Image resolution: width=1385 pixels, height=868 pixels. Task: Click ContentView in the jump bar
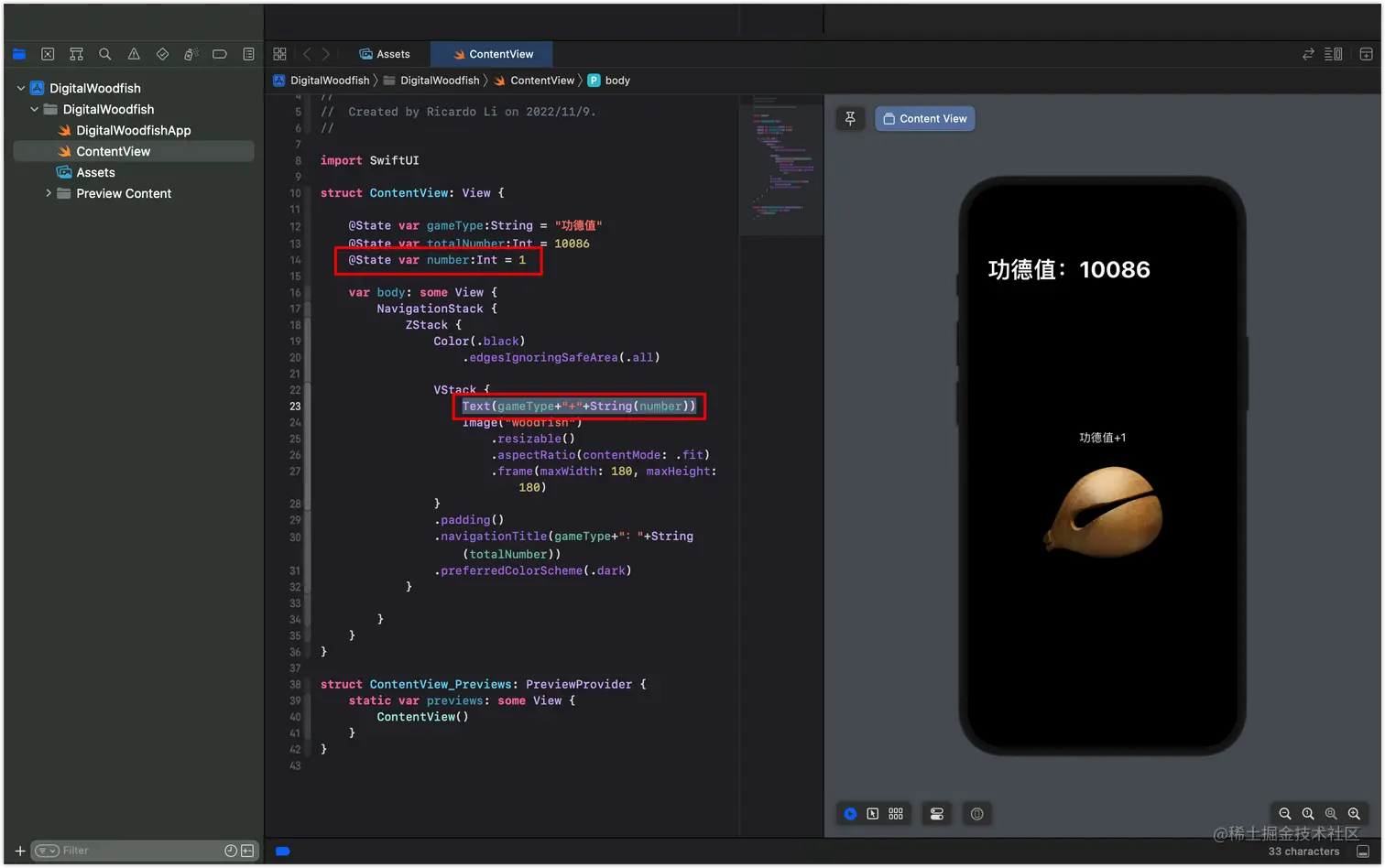(534, 81)
